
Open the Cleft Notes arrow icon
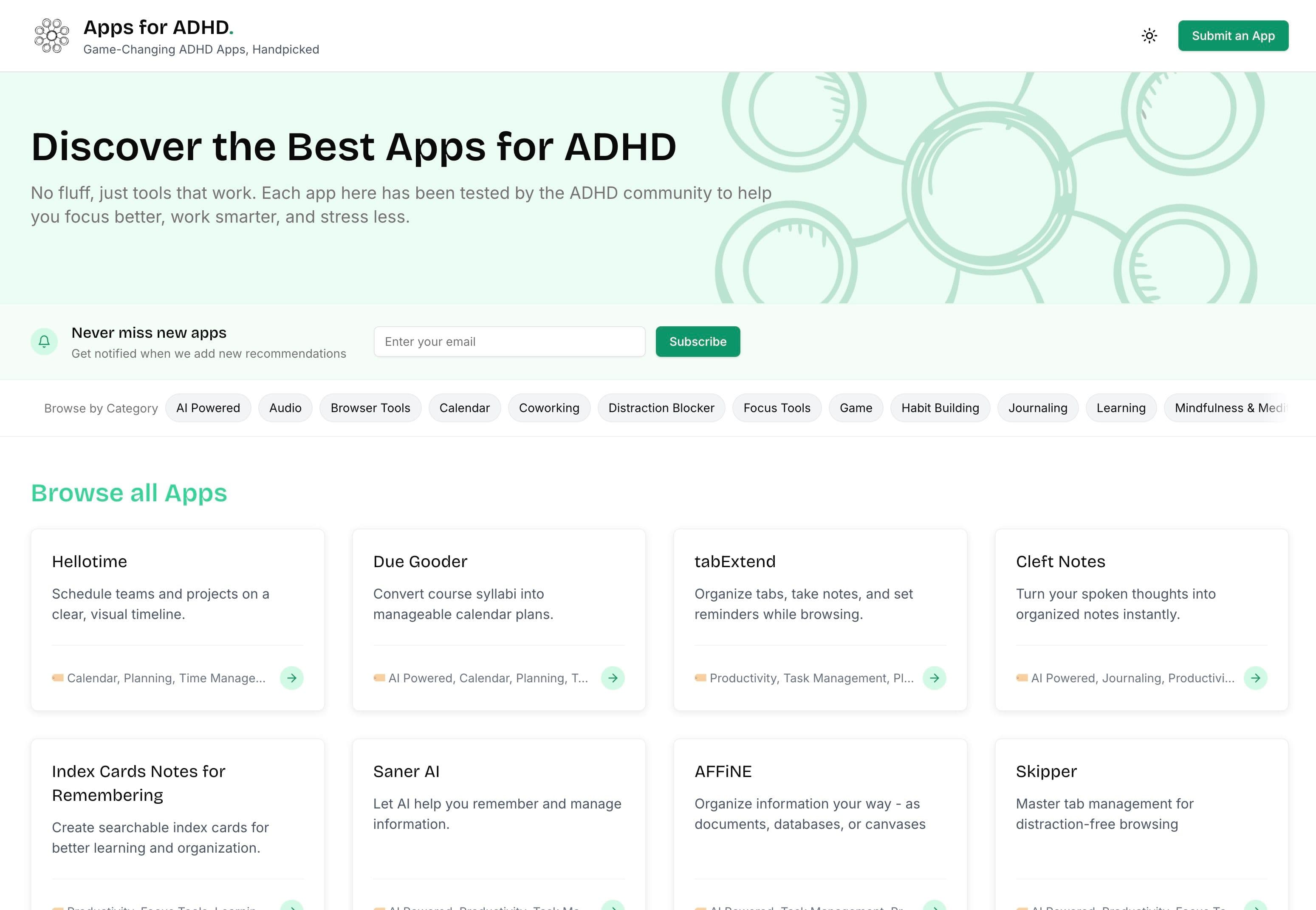pyautogui.click(x=1256, y=678)
